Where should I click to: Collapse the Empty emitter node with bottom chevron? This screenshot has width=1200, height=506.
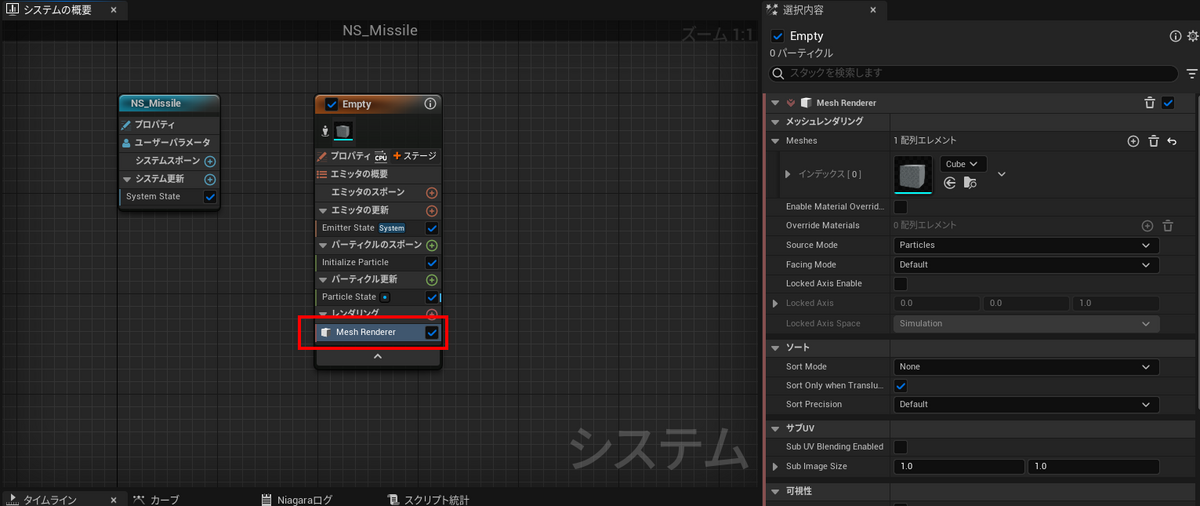click(378, 356)
